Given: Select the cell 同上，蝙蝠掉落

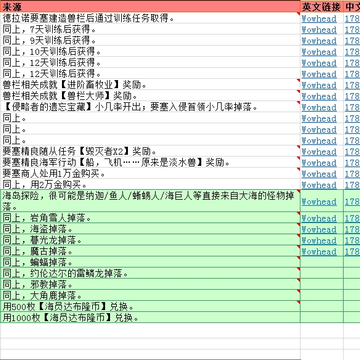Looking at the screenshot, I should [x=150, y=262].
